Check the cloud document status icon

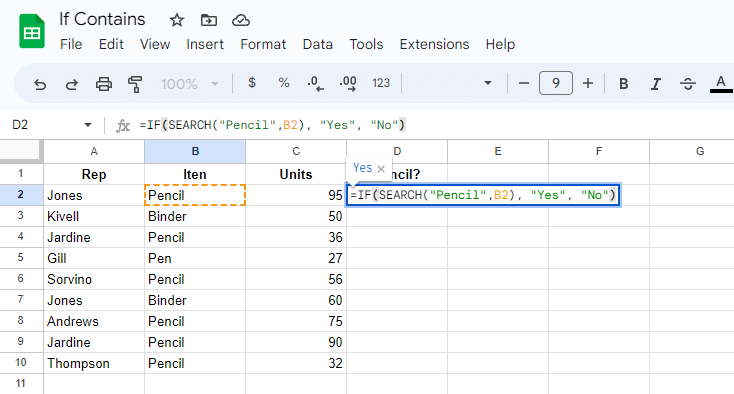(241, 20)
